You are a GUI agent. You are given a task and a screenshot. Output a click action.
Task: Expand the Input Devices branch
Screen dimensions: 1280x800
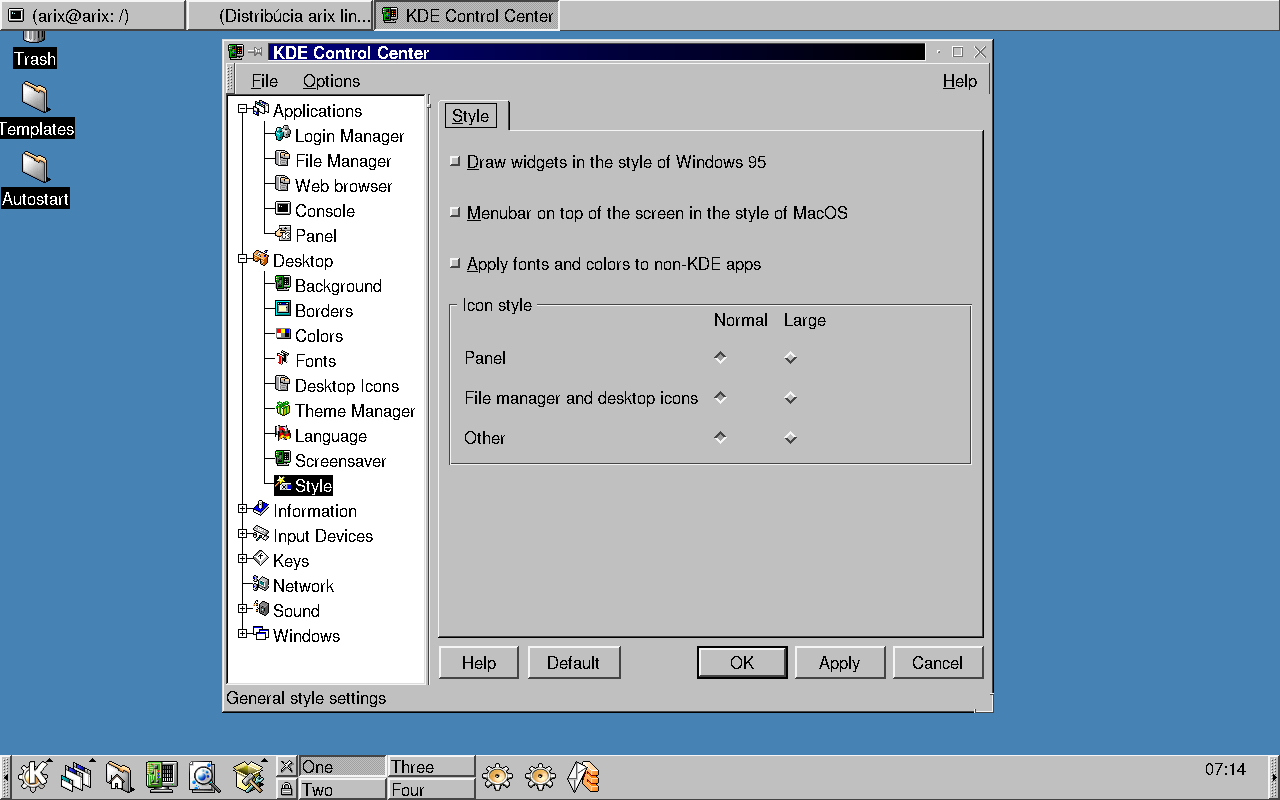pos(242,534)
